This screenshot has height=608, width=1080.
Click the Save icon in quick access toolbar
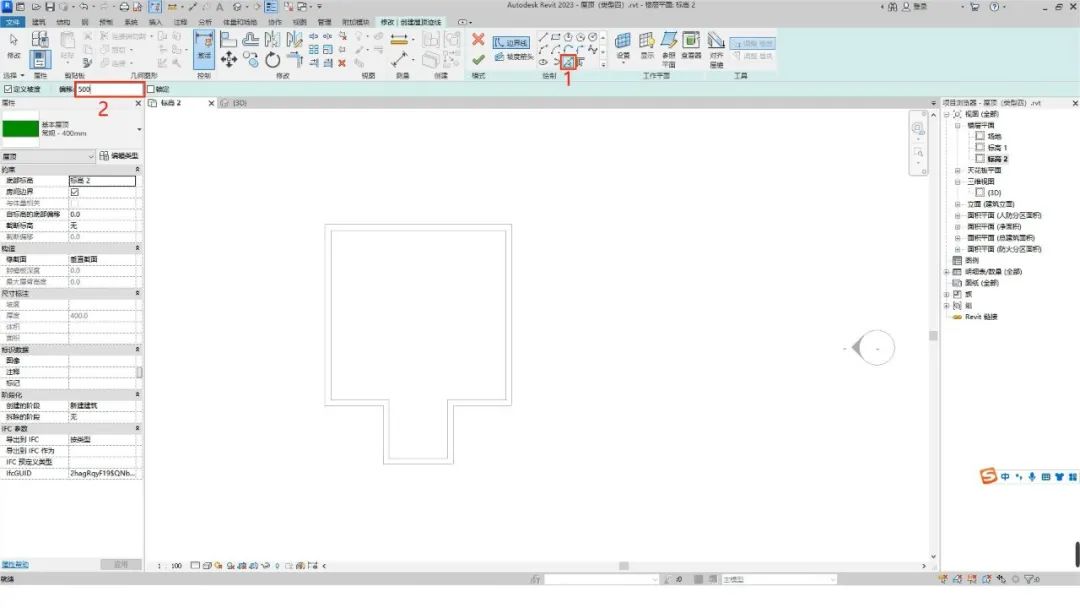[51, 7]
